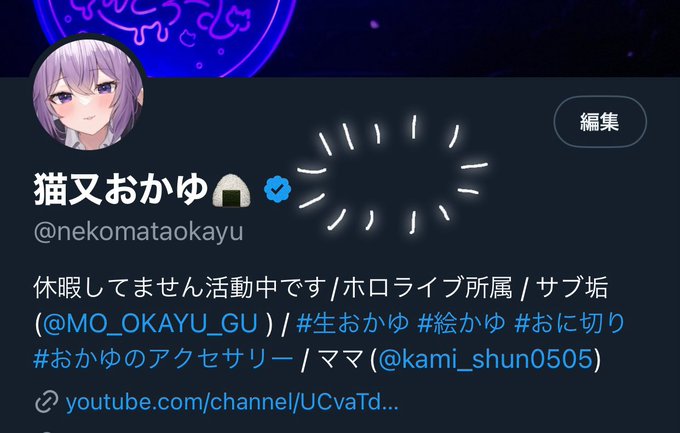This screenshot has height=433, width=680.
Task: Click the ホロライブ所属 text in bio
Action: [427, 288]
